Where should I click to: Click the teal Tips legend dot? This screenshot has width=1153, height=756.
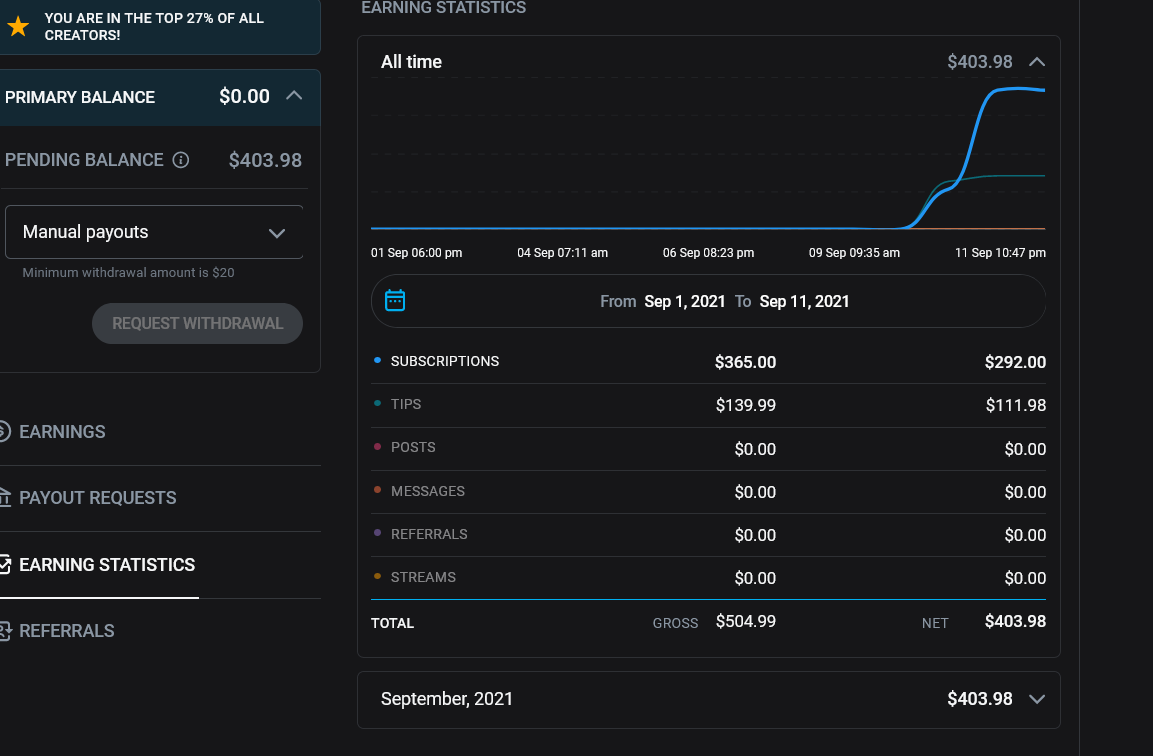[377, 403]
